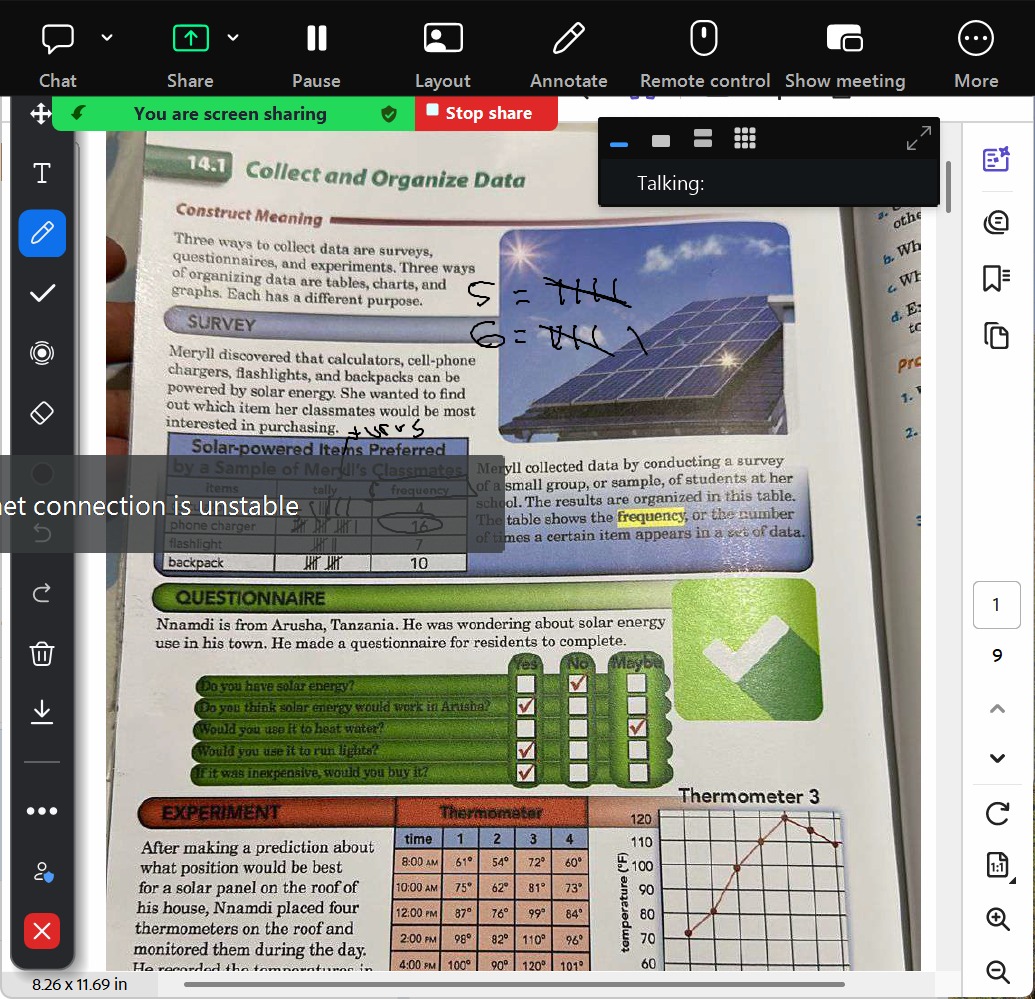1035x999 pixels.
Task: Click the Talking: label
Action: pos(670,184)
